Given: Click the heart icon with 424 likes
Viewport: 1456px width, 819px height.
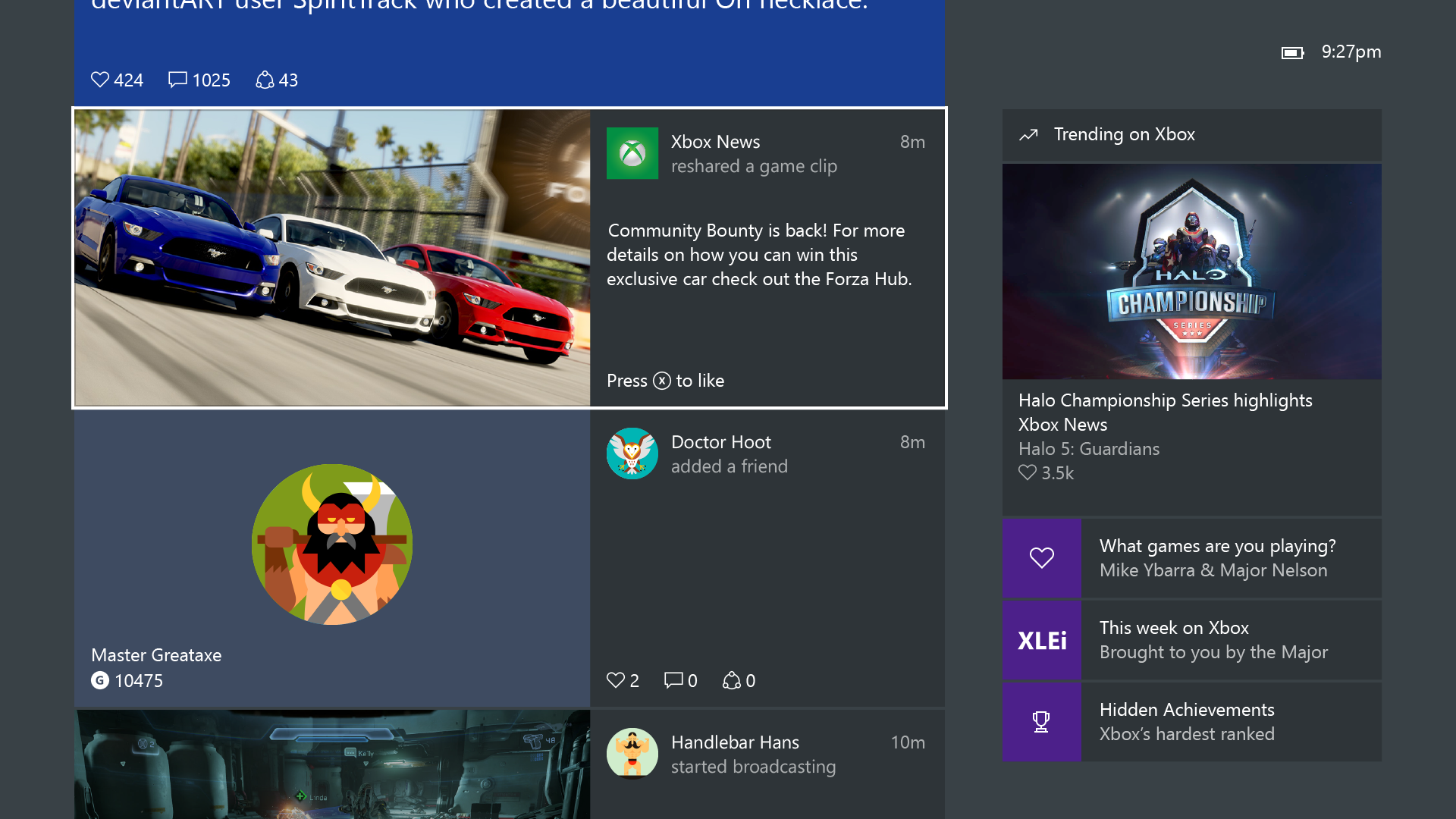Looking at the screenshot, I should point(100,80).
